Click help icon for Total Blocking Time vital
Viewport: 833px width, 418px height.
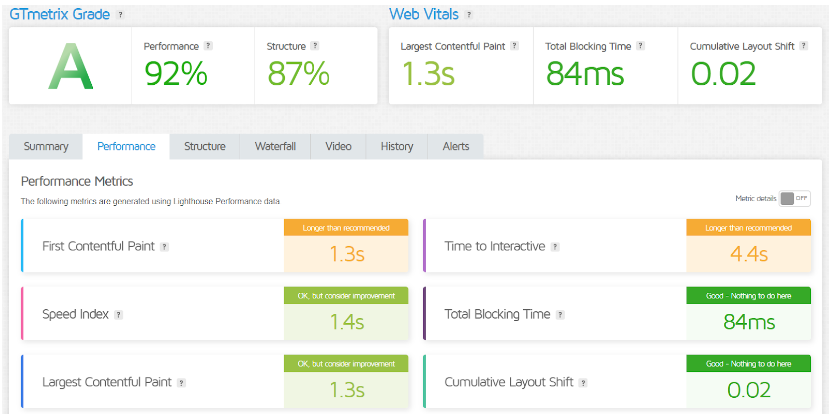tap(641, 46)
